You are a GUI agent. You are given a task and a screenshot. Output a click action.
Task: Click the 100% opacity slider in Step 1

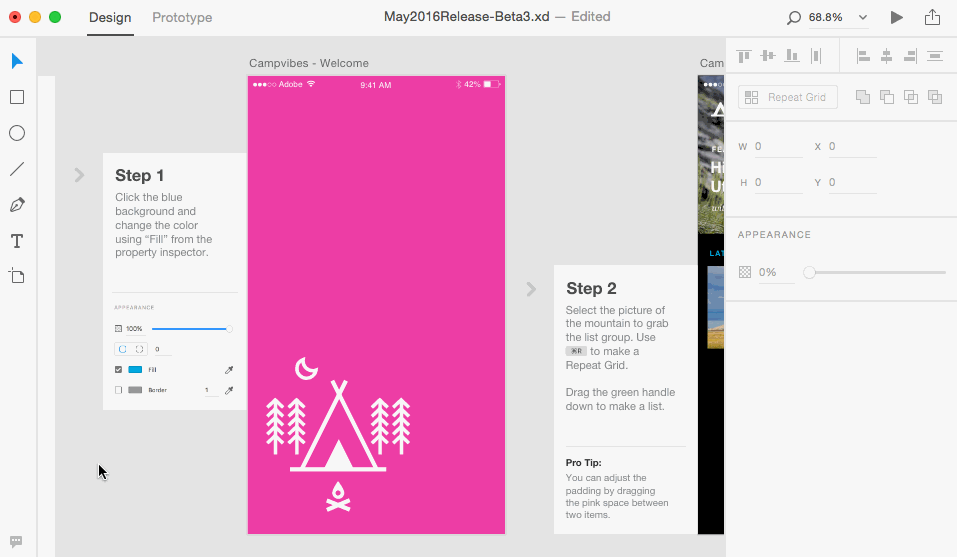(x=192, y=329)
